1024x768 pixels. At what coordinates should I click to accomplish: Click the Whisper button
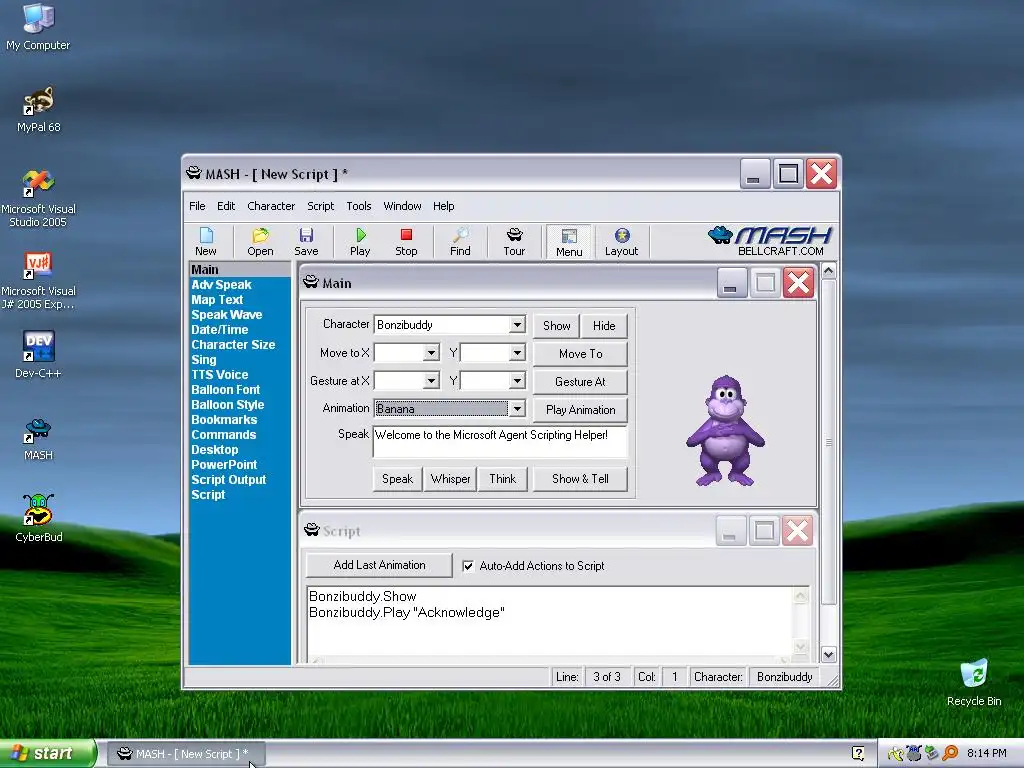(x=450, y=479)
